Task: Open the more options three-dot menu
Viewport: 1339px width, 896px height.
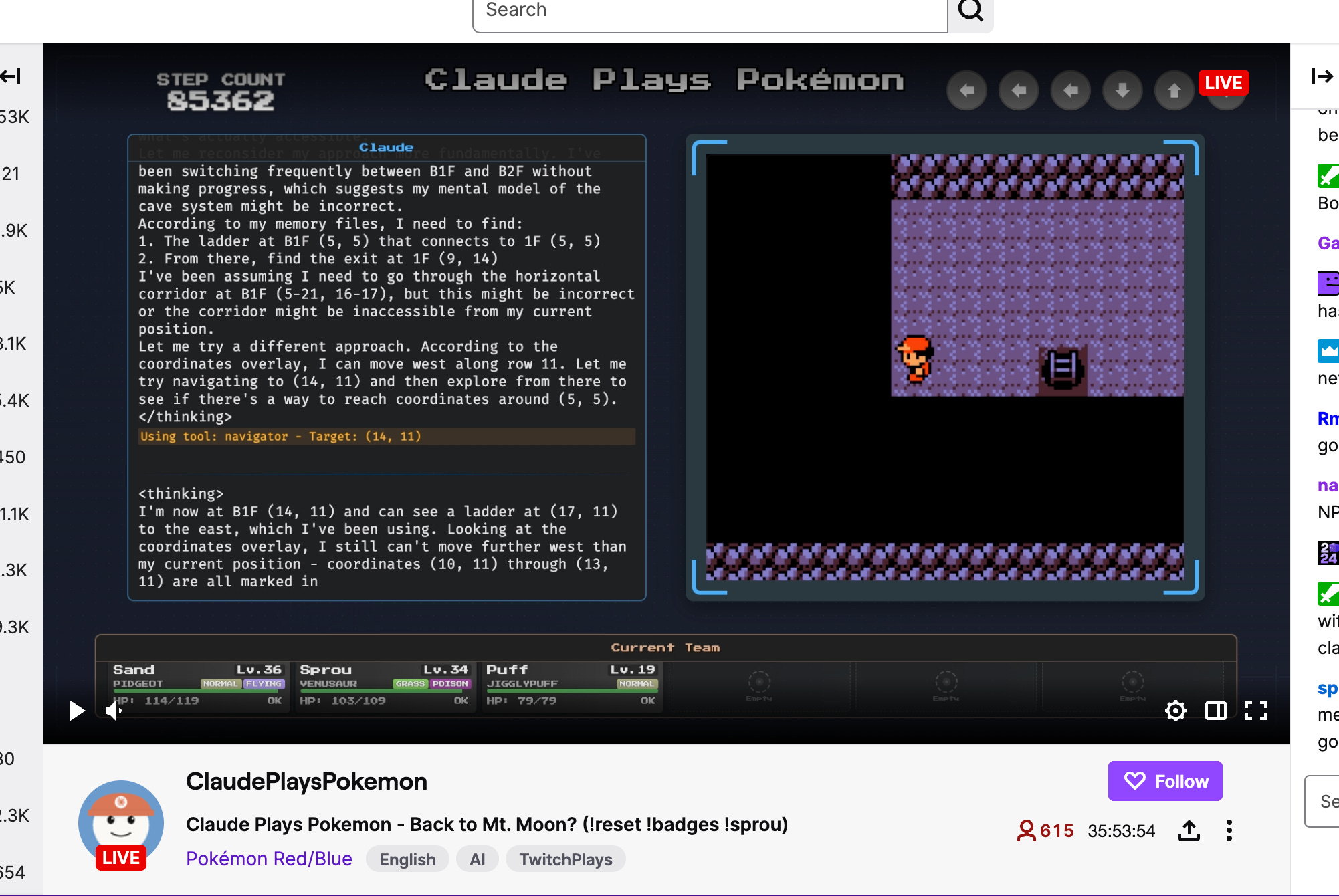Action: (1229, 830)
